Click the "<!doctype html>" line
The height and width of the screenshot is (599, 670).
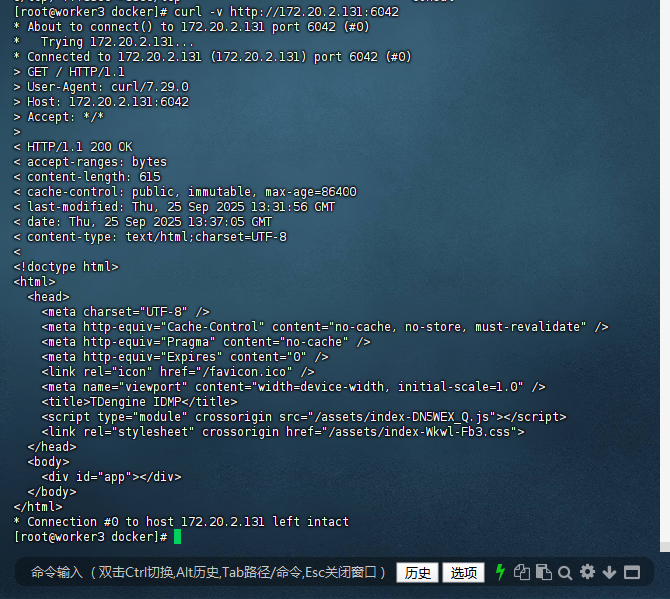[66, 267]
